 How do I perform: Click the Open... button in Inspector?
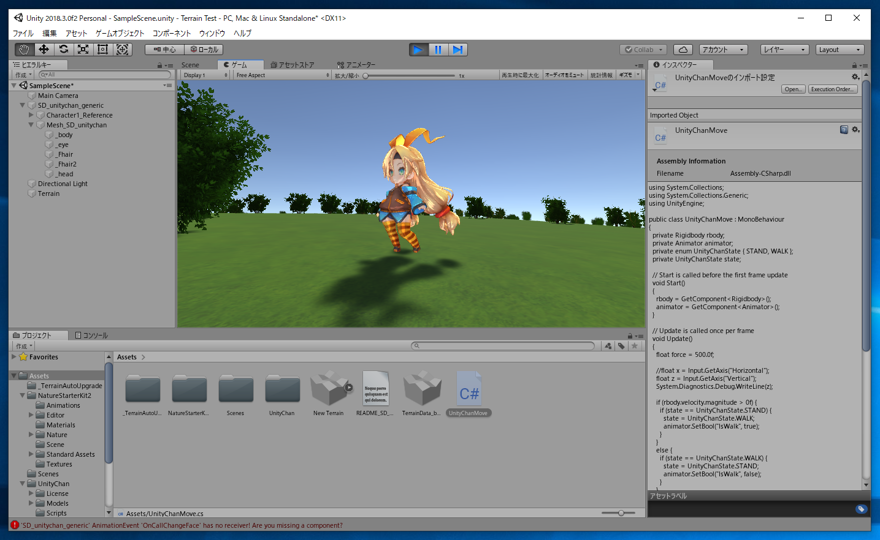click(793, 89)
